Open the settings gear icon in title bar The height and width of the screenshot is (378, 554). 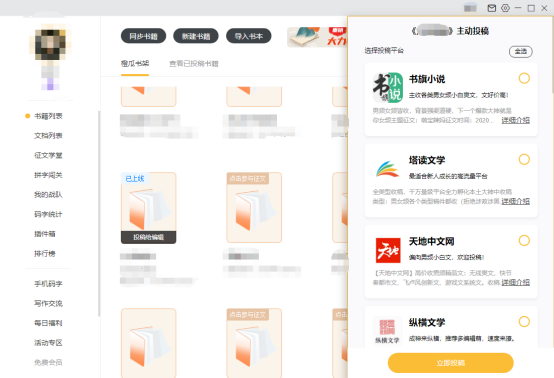(x=505, y=8)
